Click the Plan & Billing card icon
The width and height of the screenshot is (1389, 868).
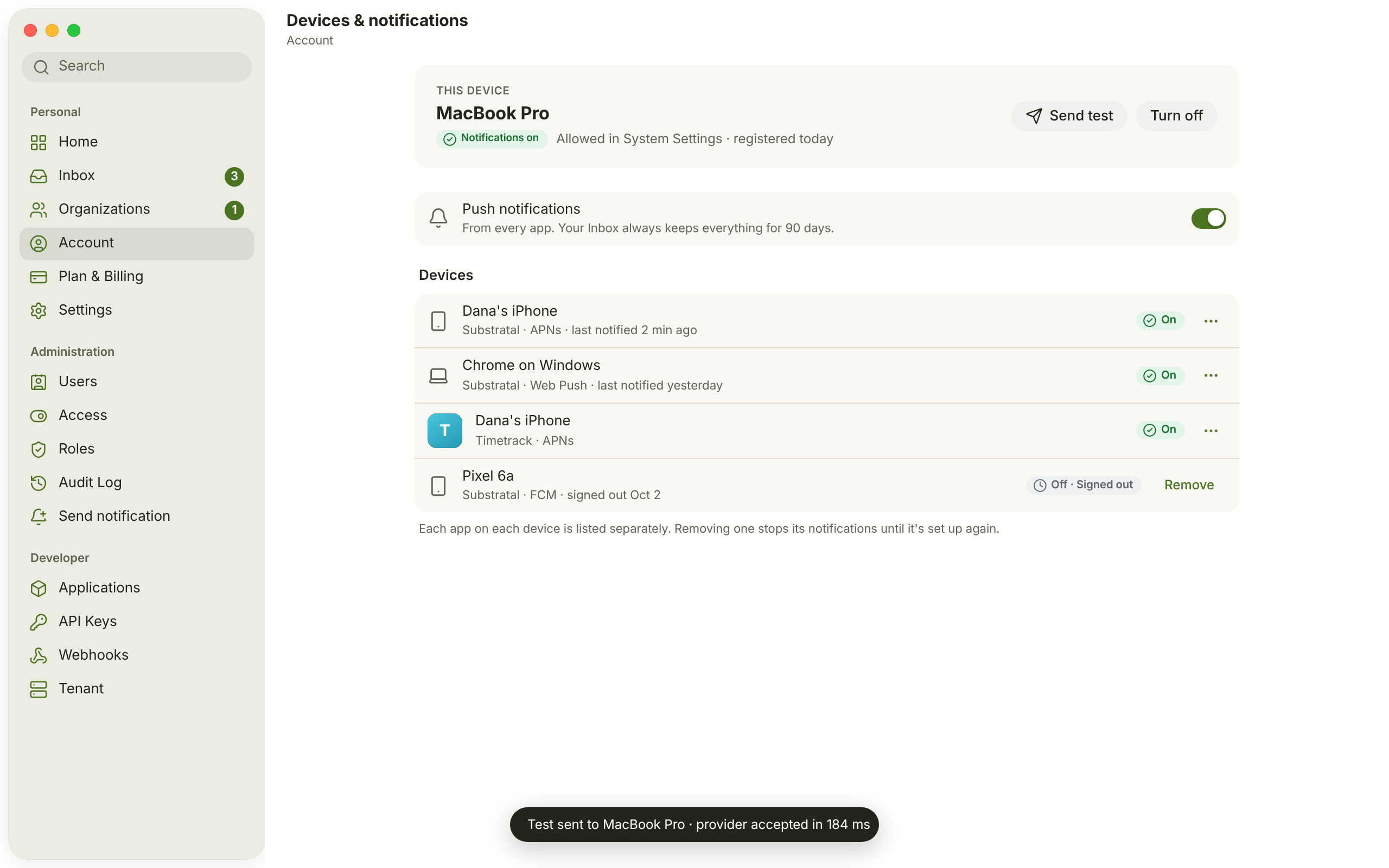click(x=39, y=277)
